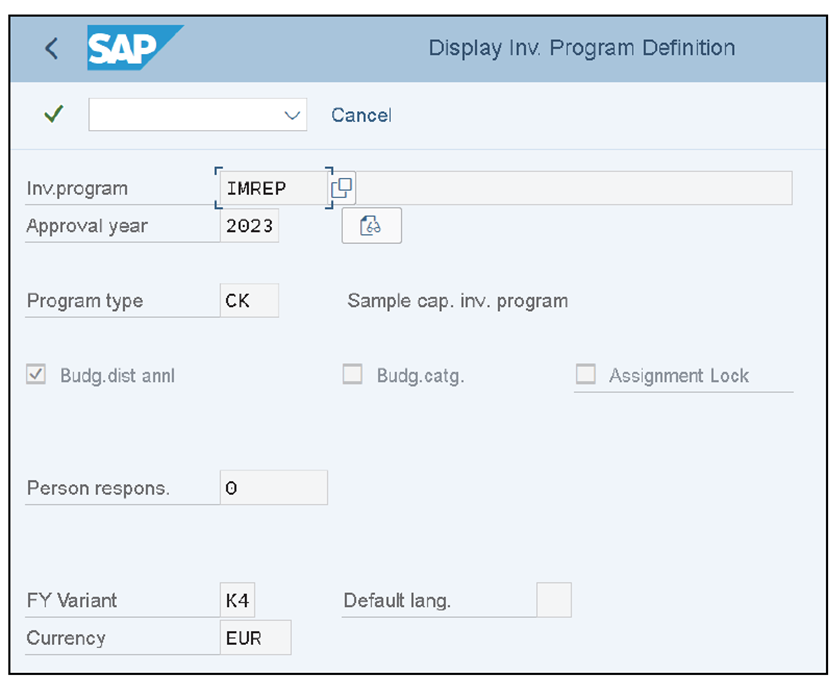The image size is (839, 689).
Task: Click the back navigation arrow
Action: click(x=50, y=47)
